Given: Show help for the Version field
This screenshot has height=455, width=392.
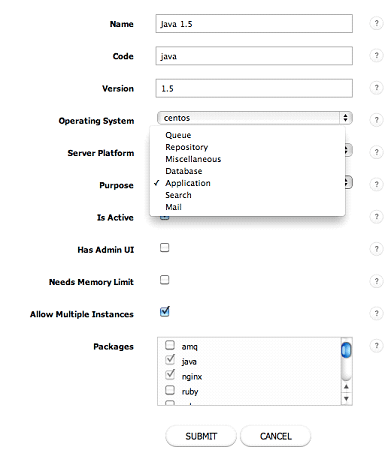Looking at the screenshot, I should (376, 88).
